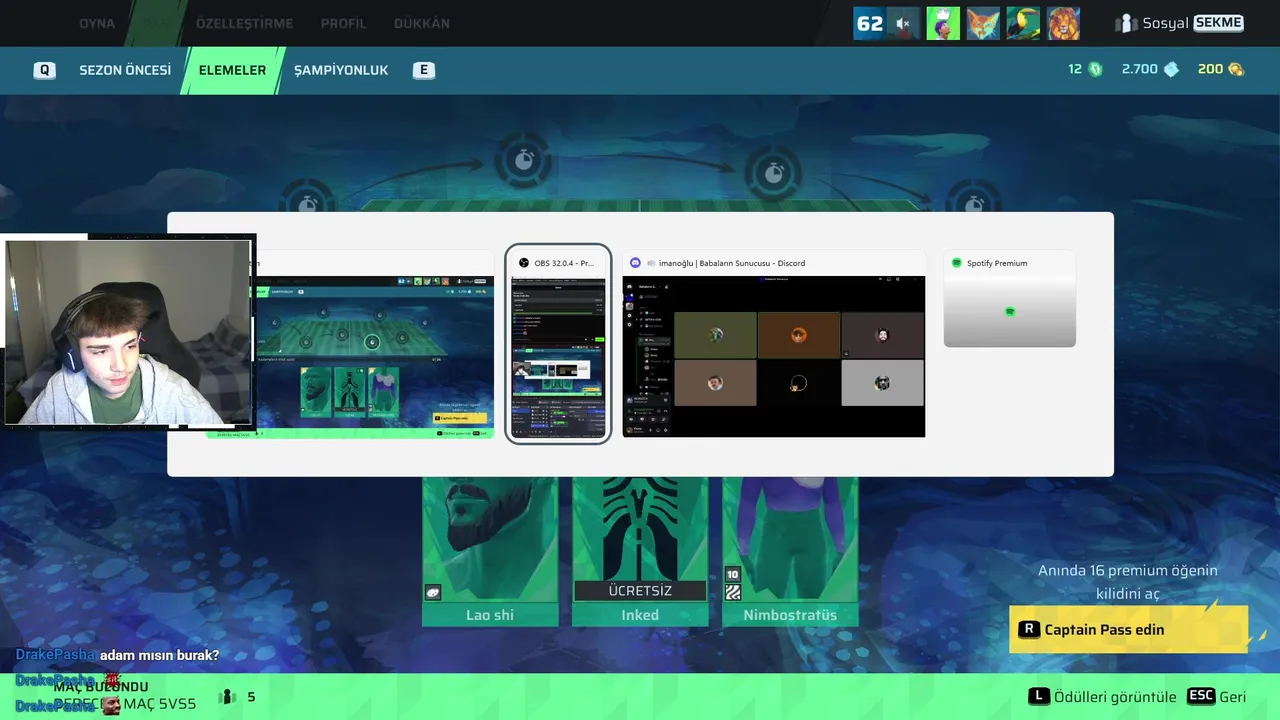The image size is (1280, 720).
Task: Click the green token currency icon
Action: pos(1095,69)
